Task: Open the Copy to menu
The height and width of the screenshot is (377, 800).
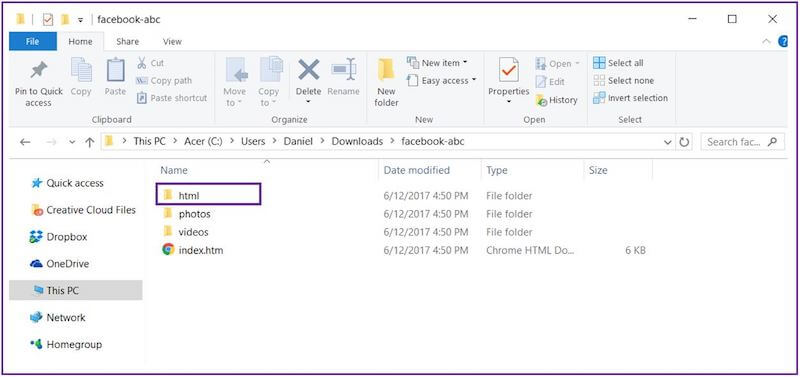Action: 268,82
